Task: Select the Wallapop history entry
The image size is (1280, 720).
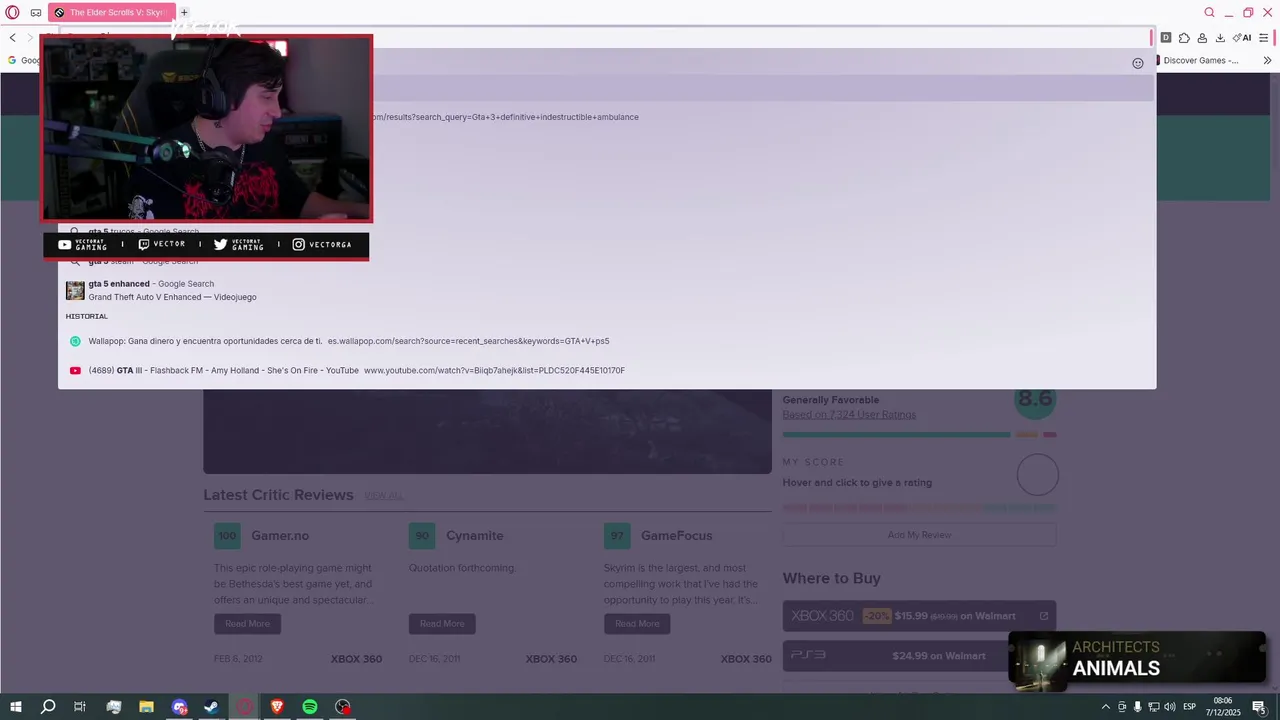Action: point(606,341)
